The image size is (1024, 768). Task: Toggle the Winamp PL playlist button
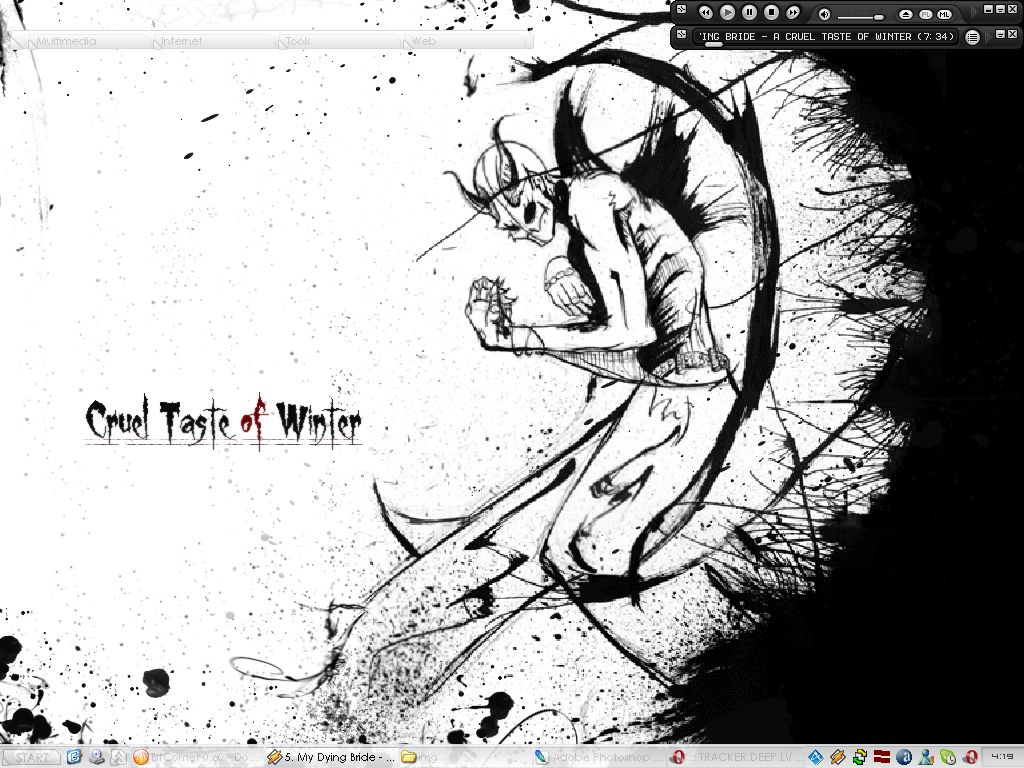pos(925,14)
